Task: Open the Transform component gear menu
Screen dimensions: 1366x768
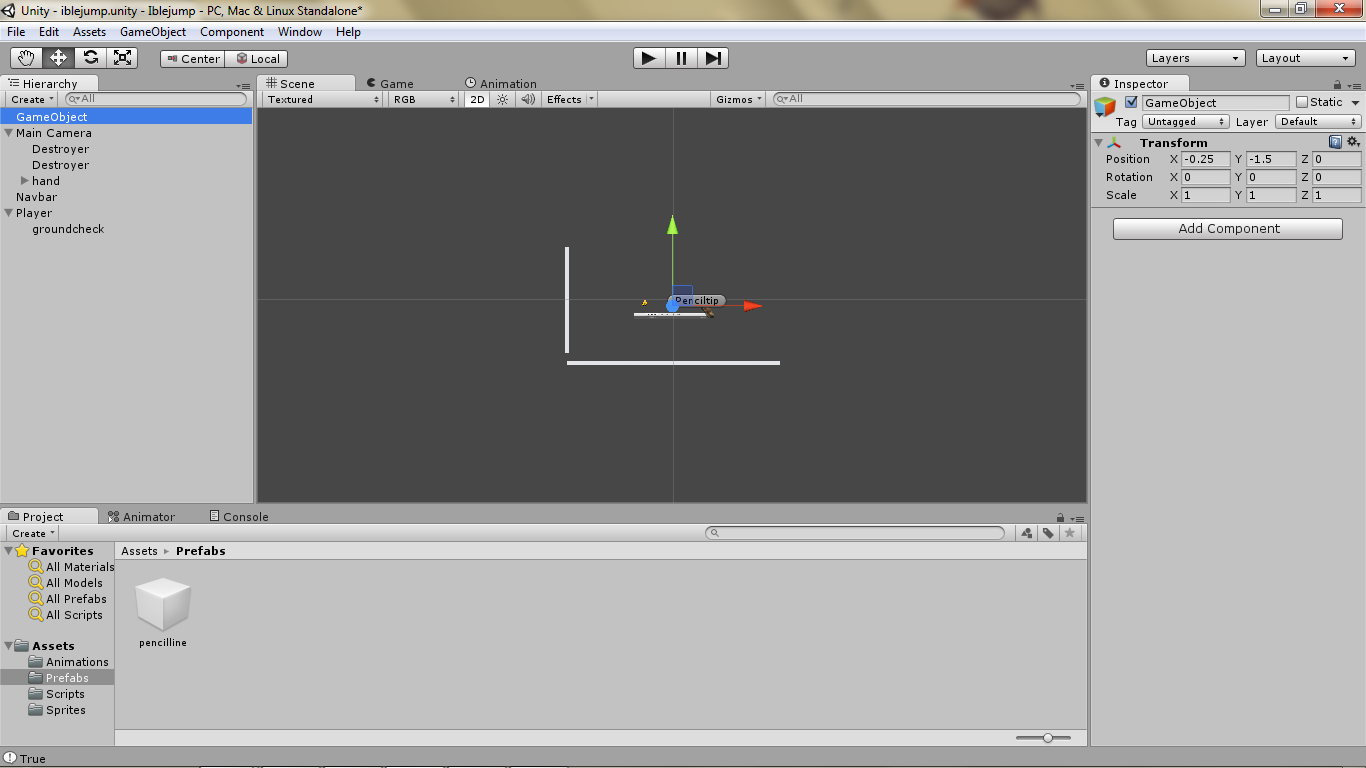Action: click(x=1353, y=142)
